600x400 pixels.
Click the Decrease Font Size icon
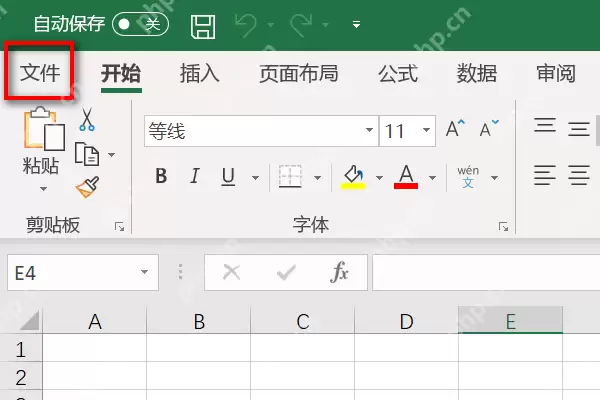click(x=489, y=129)
